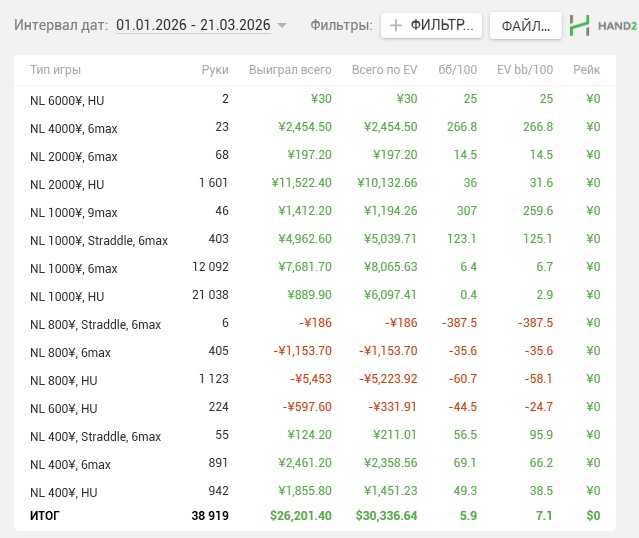This screenshot has height=538, width=639.
Task: Expand the date range dropdown arrow
Action: (282, 26)
